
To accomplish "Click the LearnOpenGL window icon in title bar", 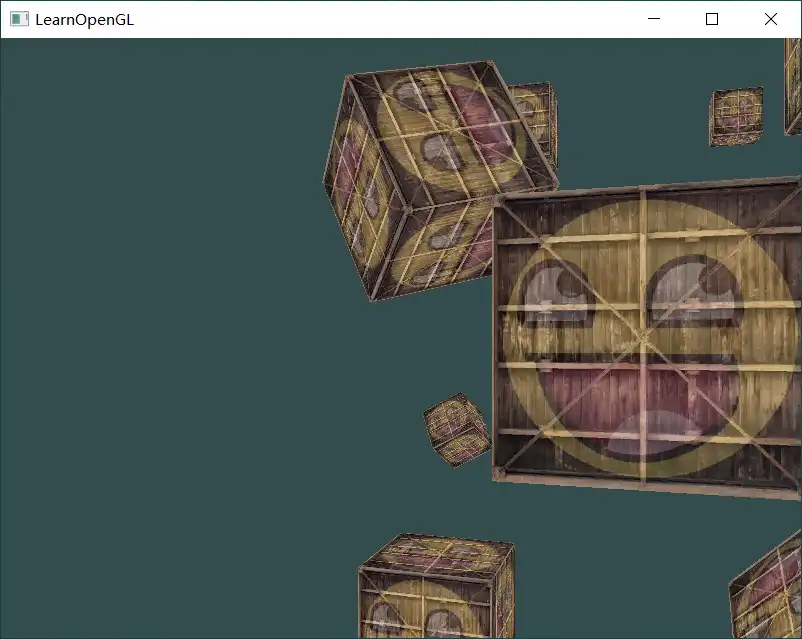I will 19,19.
